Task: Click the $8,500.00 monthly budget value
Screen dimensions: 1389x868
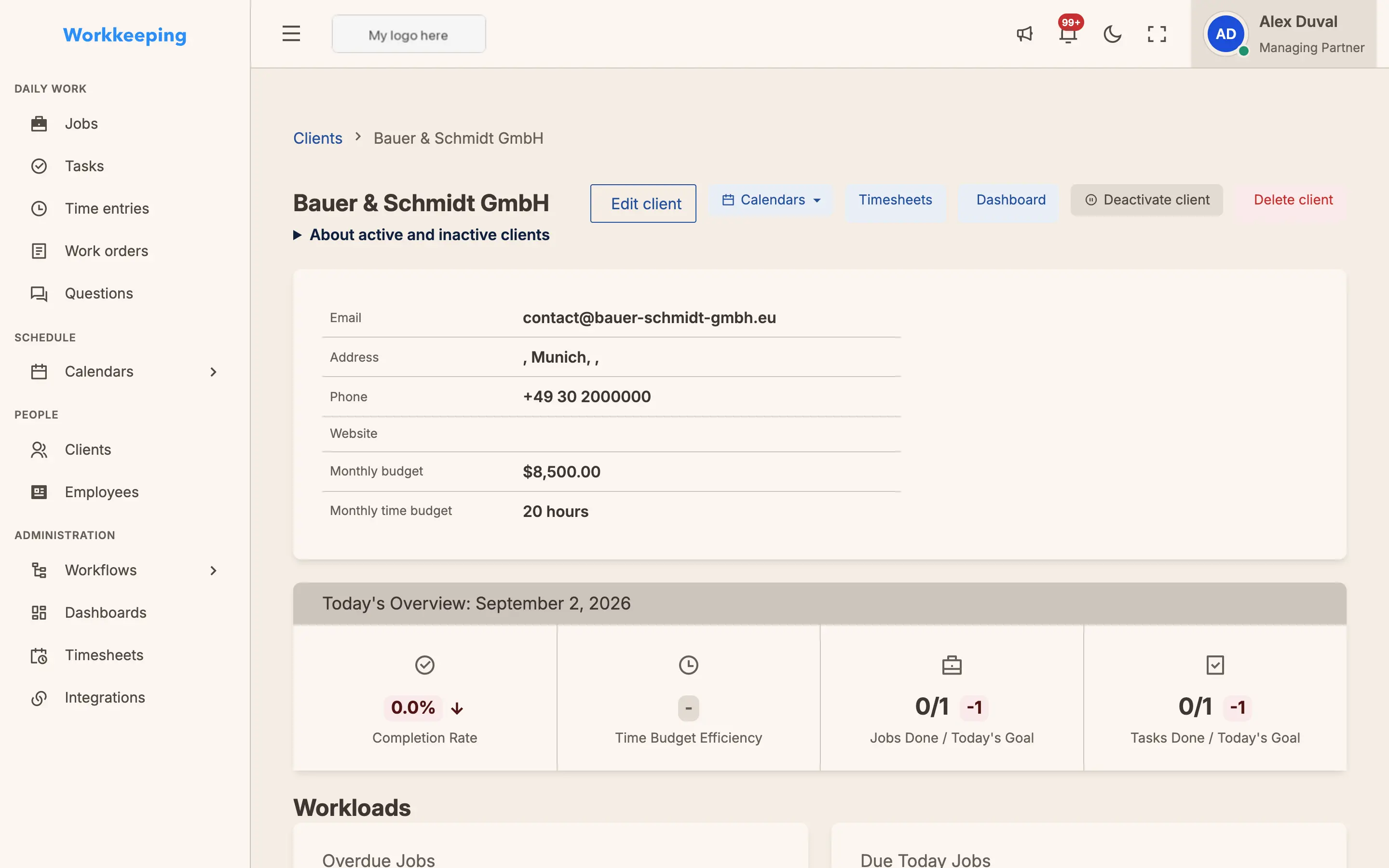Action: point(561,472)
